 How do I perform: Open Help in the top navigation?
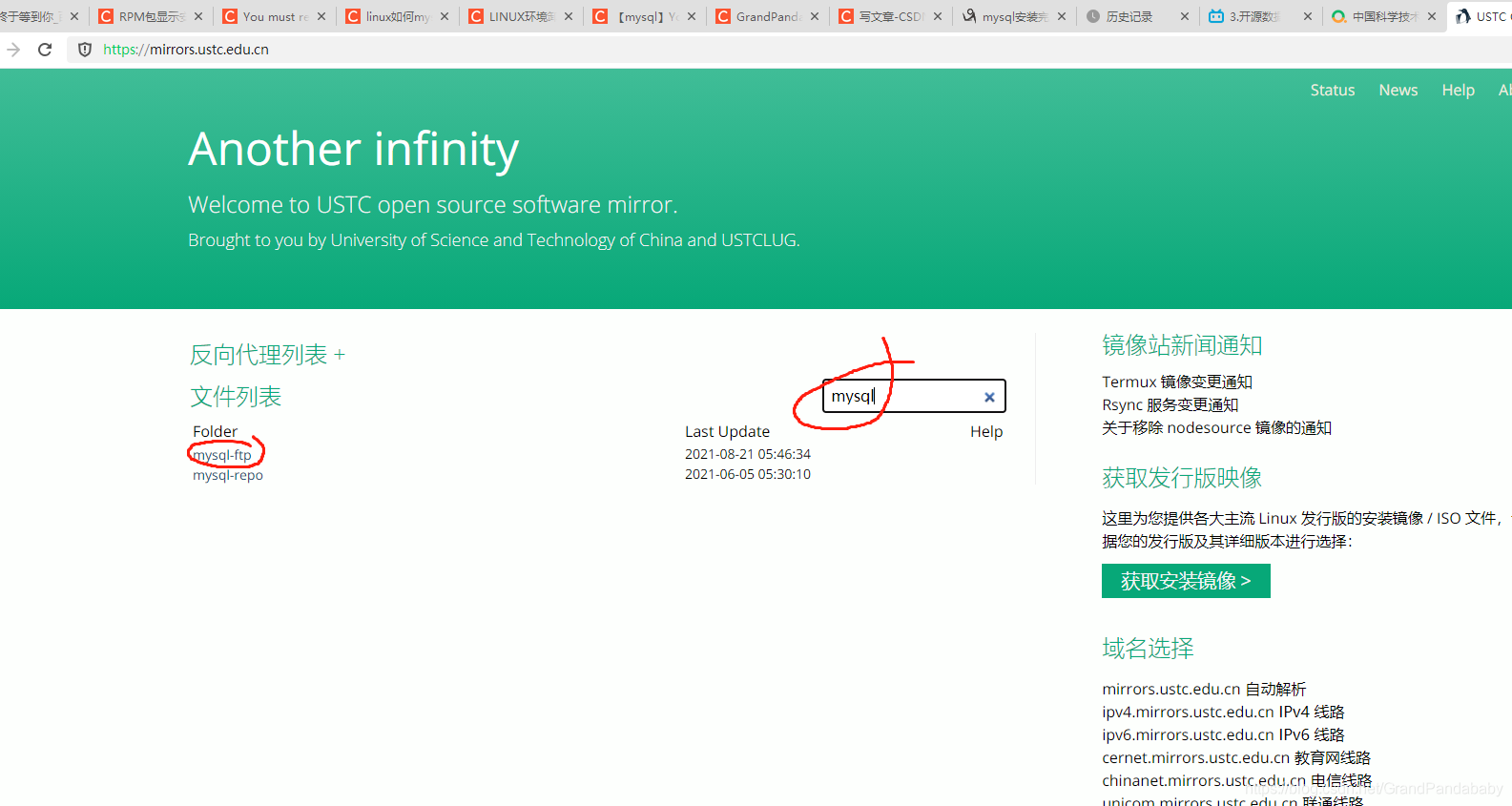(x=1458, y=90)
